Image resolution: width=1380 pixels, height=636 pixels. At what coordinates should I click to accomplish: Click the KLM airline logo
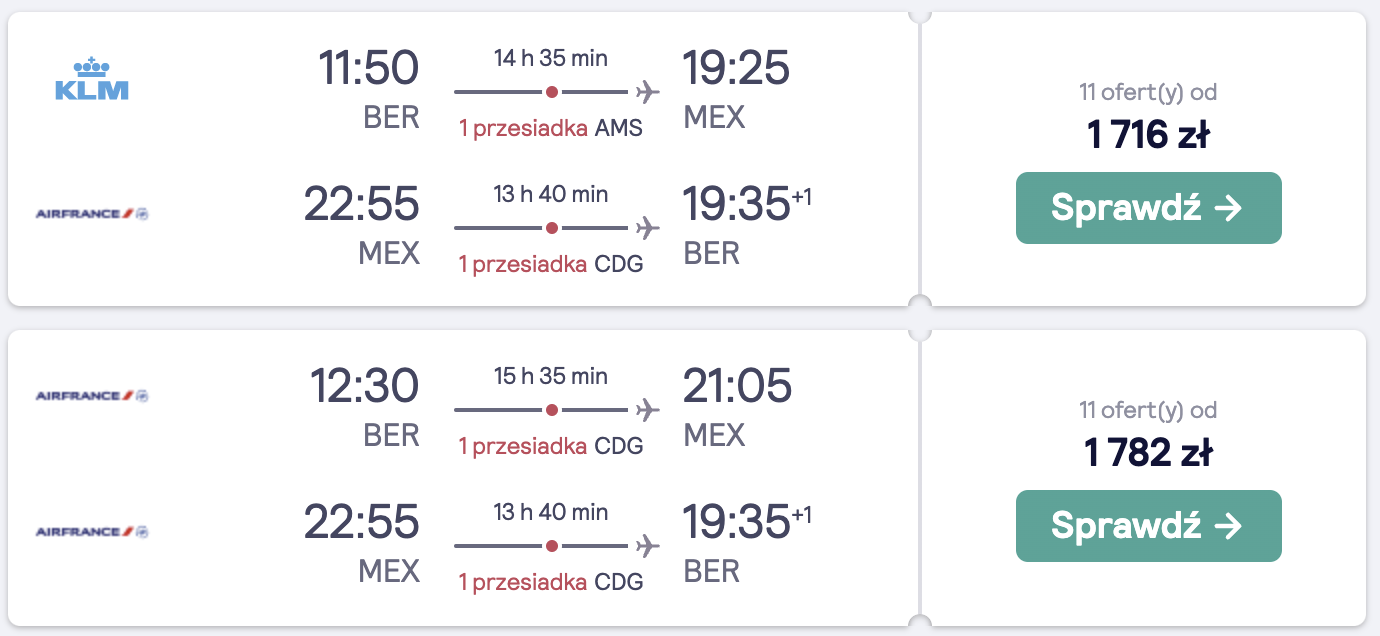coord(91,80)
